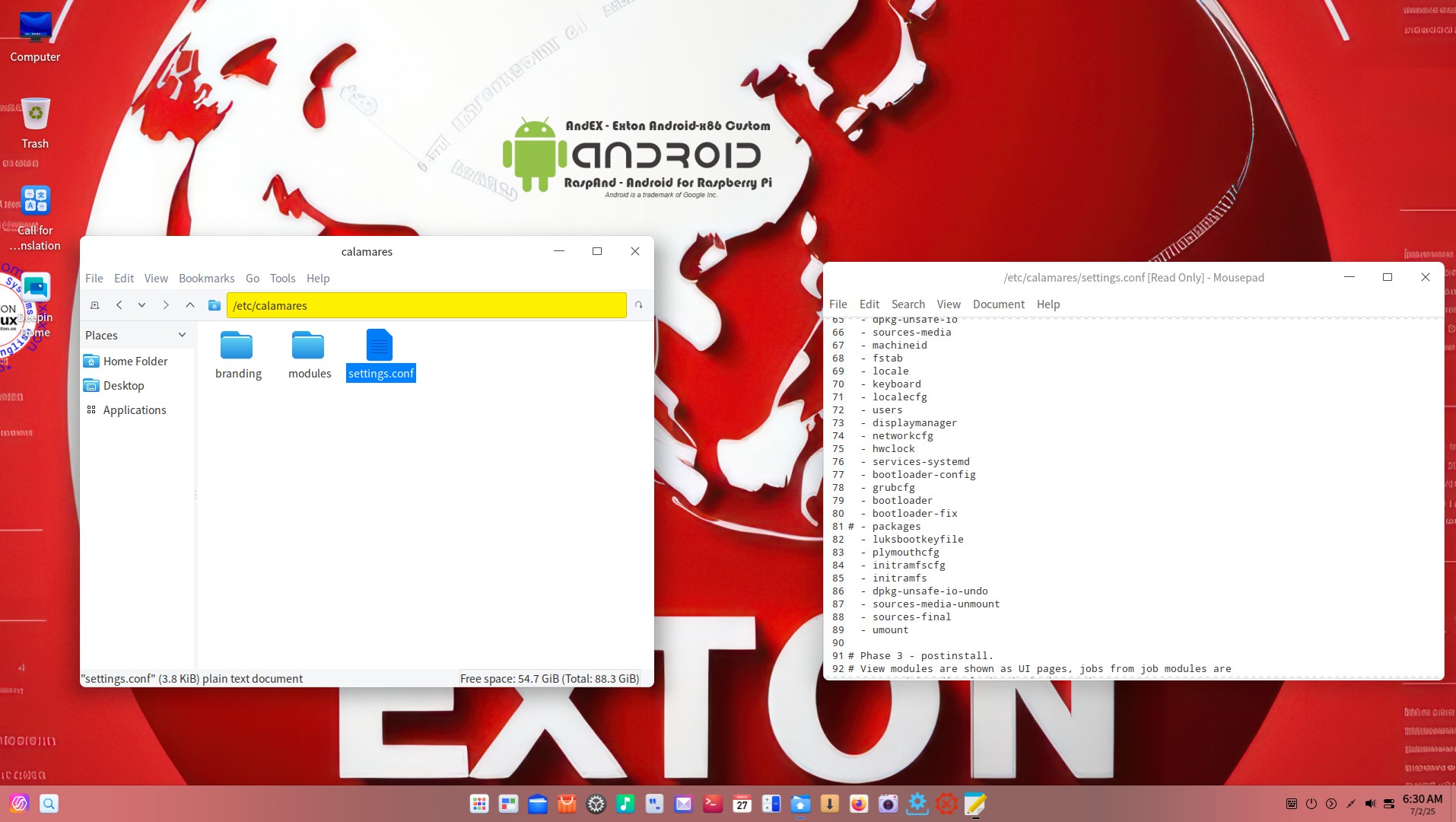Launch the terminal from the dock
The width and height of the screenshot is (1456, 822).
click(x=713, y=804)
